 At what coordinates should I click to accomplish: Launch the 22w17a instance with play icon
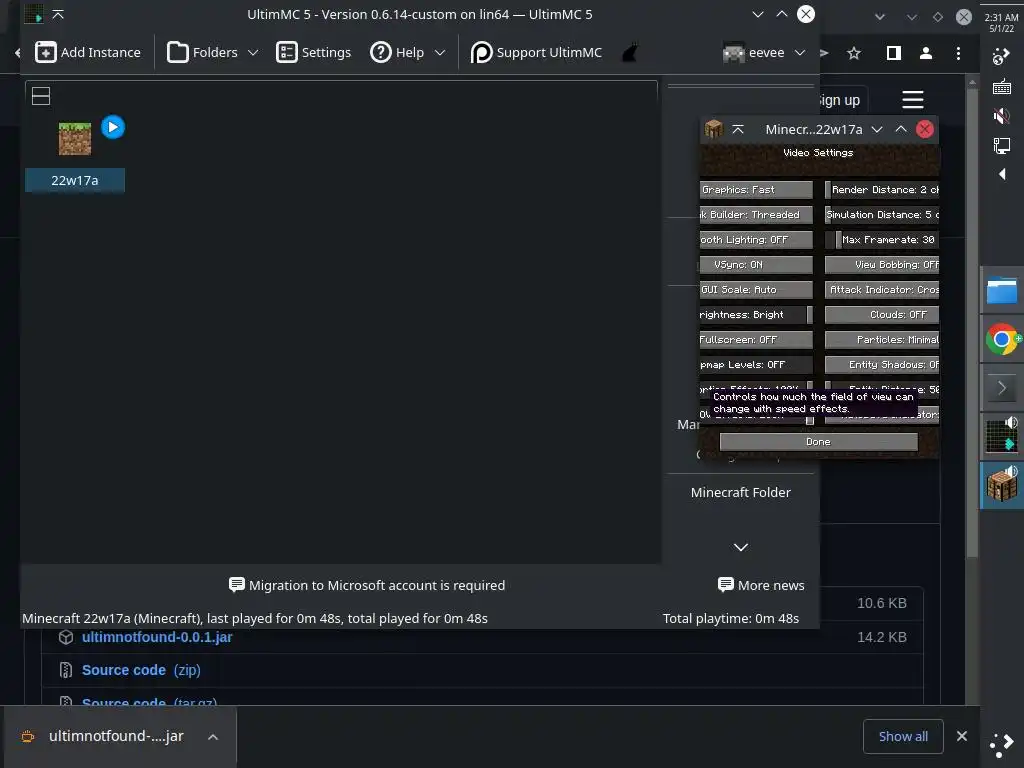coord(113,127)
